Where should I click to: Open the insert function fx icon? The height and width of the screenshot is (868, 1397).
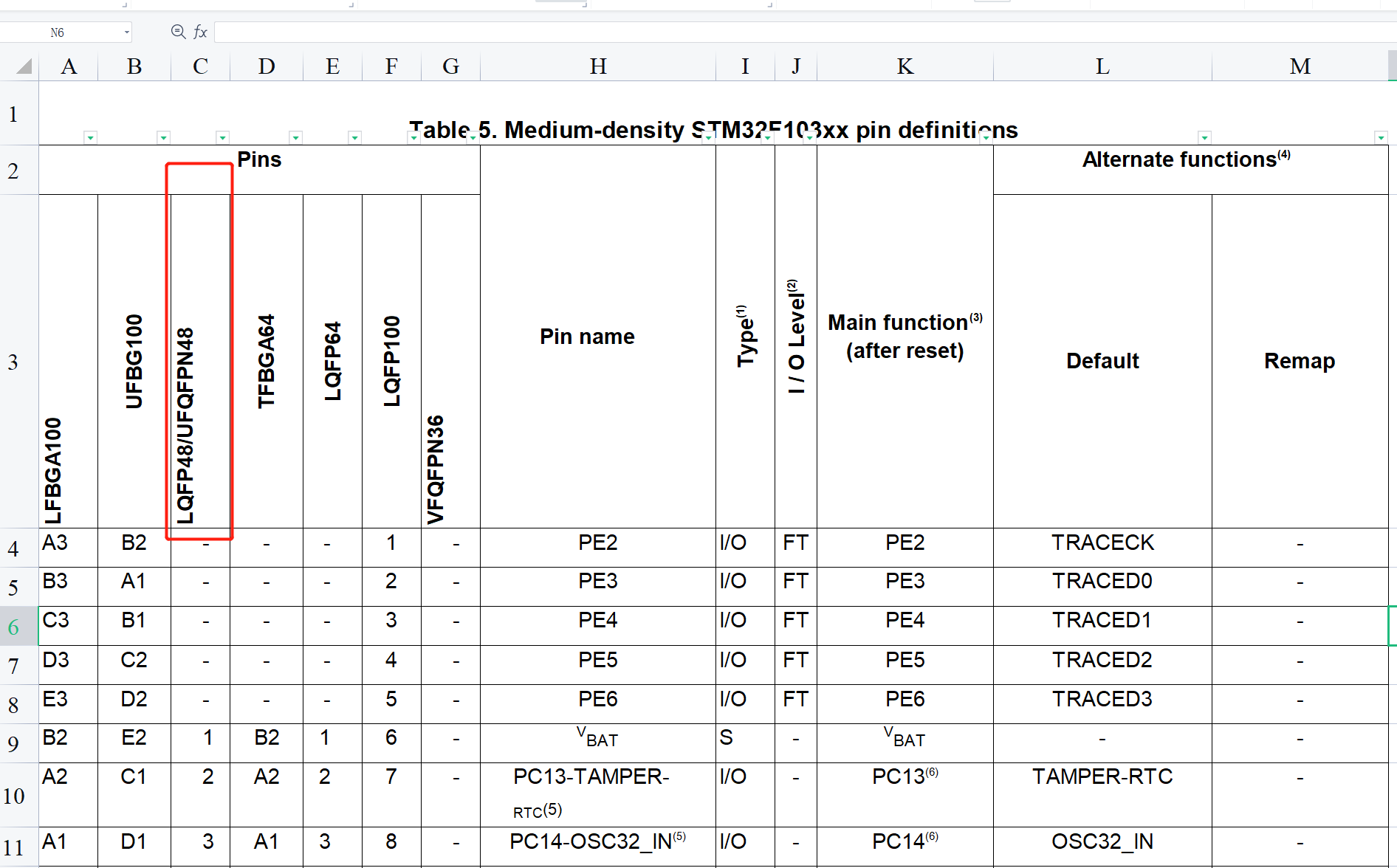(x=200, y=32)
